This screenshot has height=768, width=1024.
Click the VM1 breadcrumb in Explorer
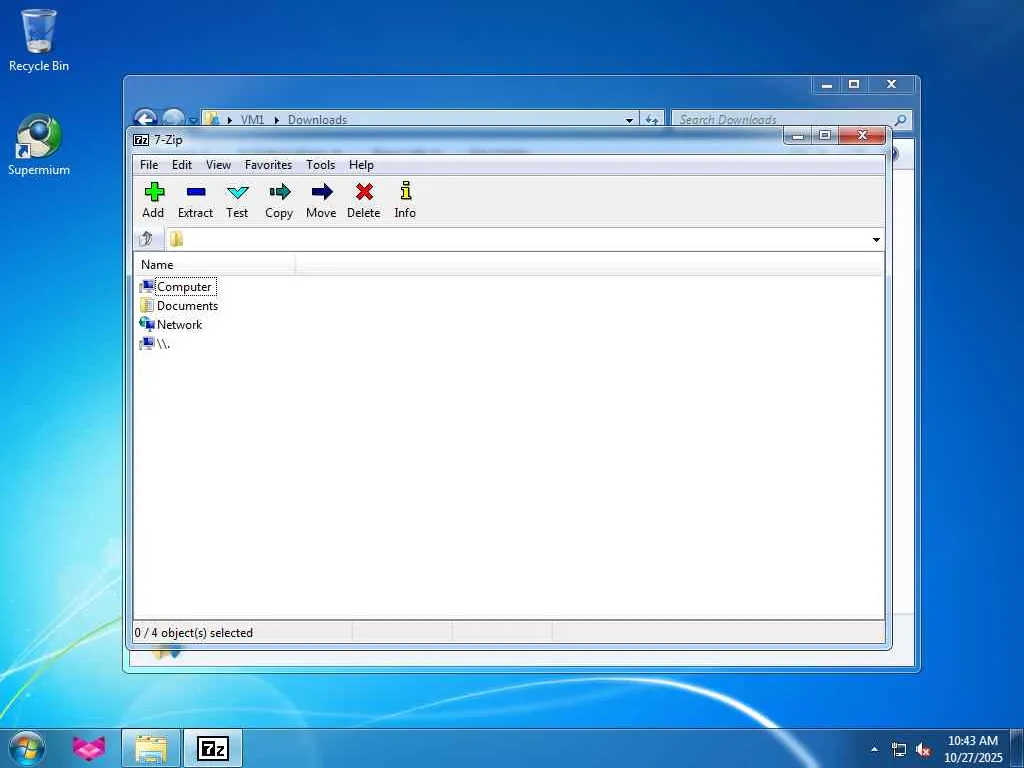tap(252, 120)
